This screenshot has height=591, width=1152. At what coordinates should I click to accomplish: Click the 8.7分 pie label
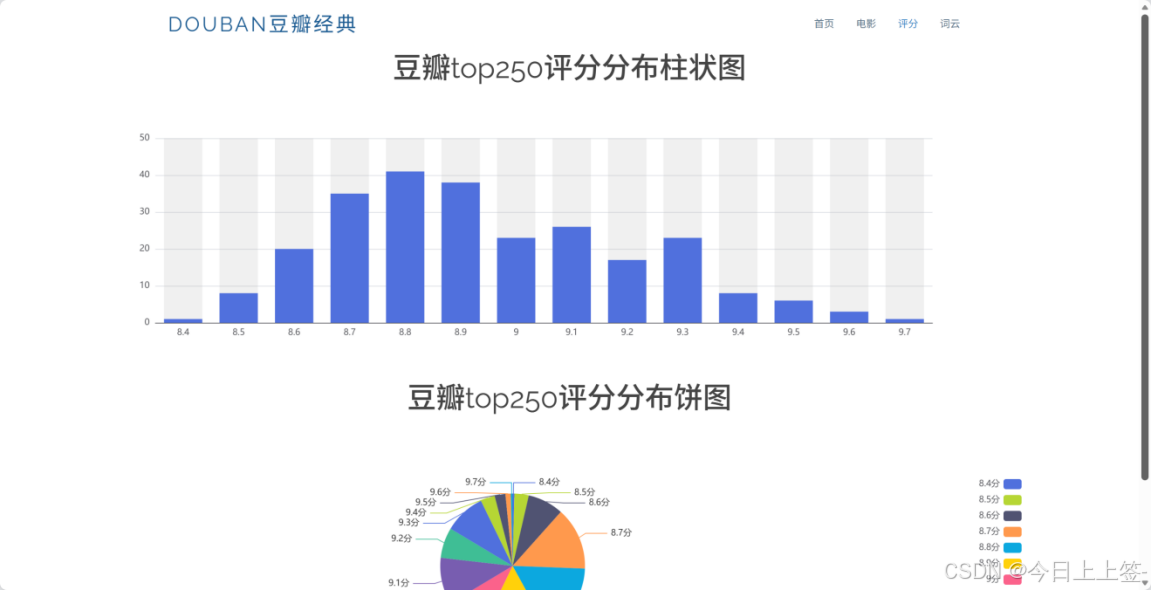(621, 533)
